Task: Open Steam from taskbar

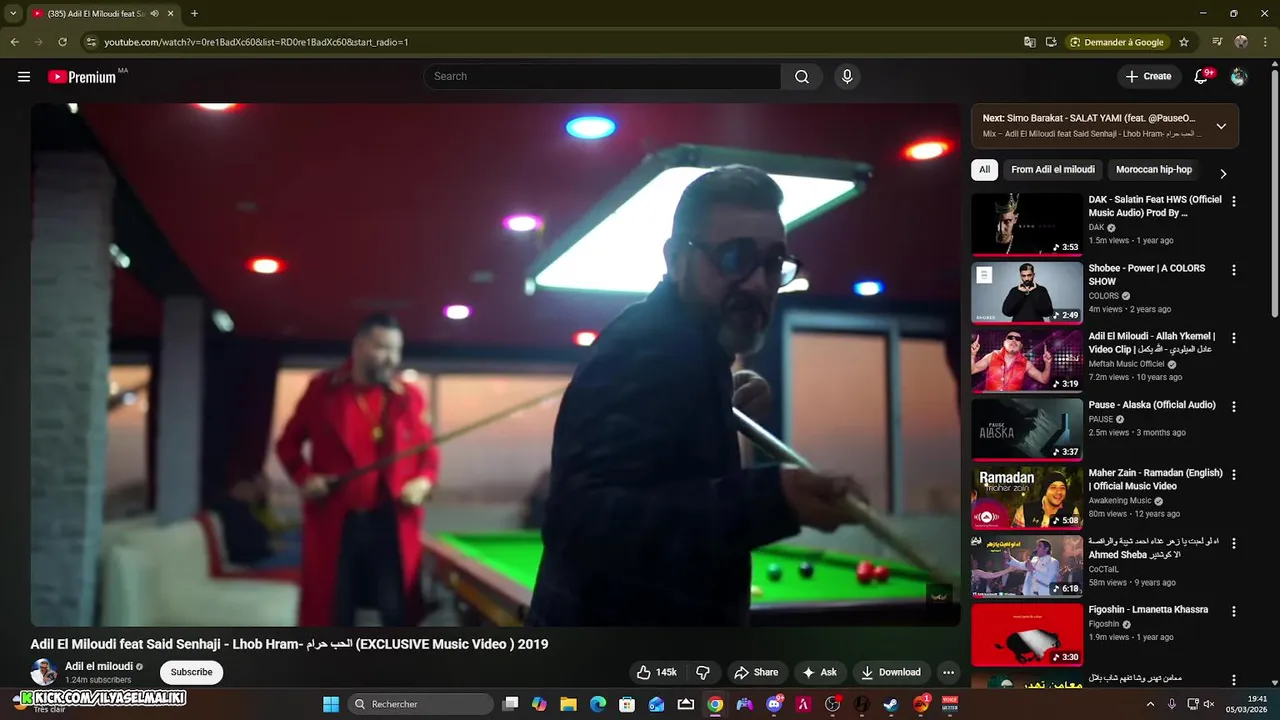Action: tap(890, 704)
